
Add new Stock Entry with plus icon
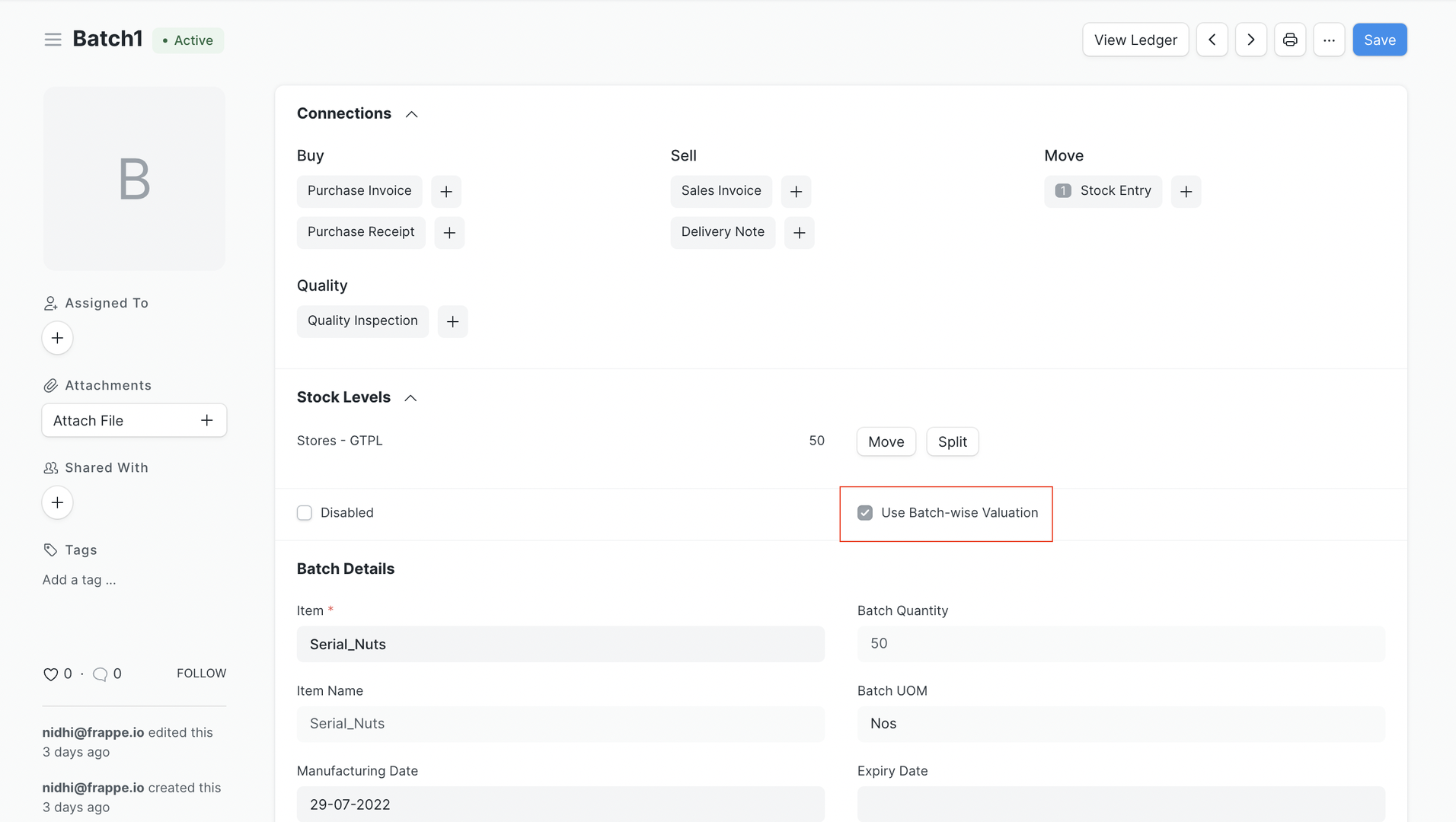(1186, 191)
